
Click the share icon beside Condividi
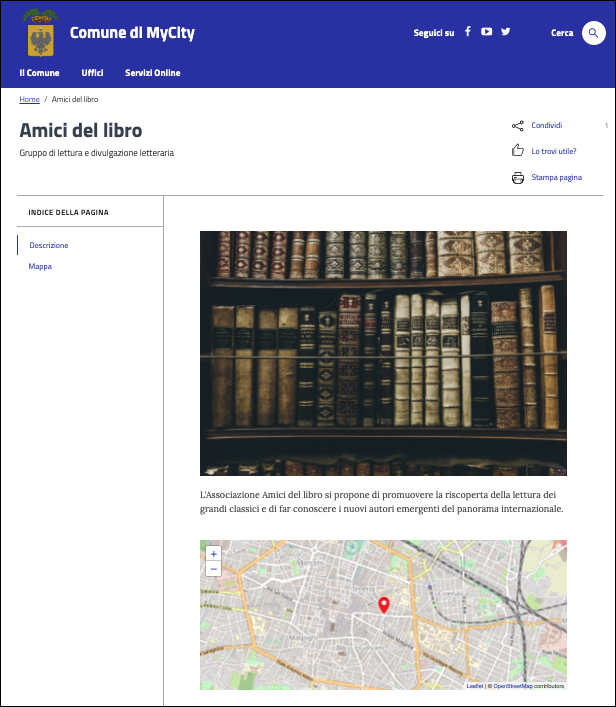coord(517,126)
